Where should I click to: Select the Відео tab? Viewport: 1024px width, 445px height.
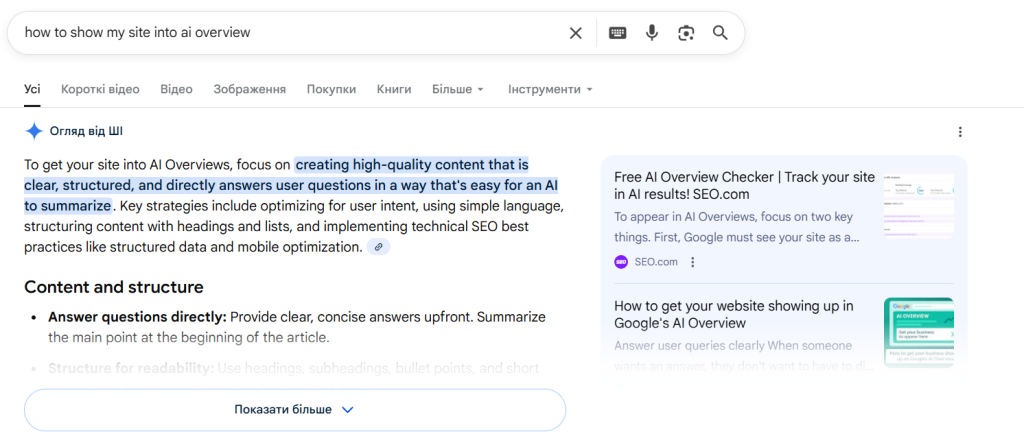tap(176, 89)
